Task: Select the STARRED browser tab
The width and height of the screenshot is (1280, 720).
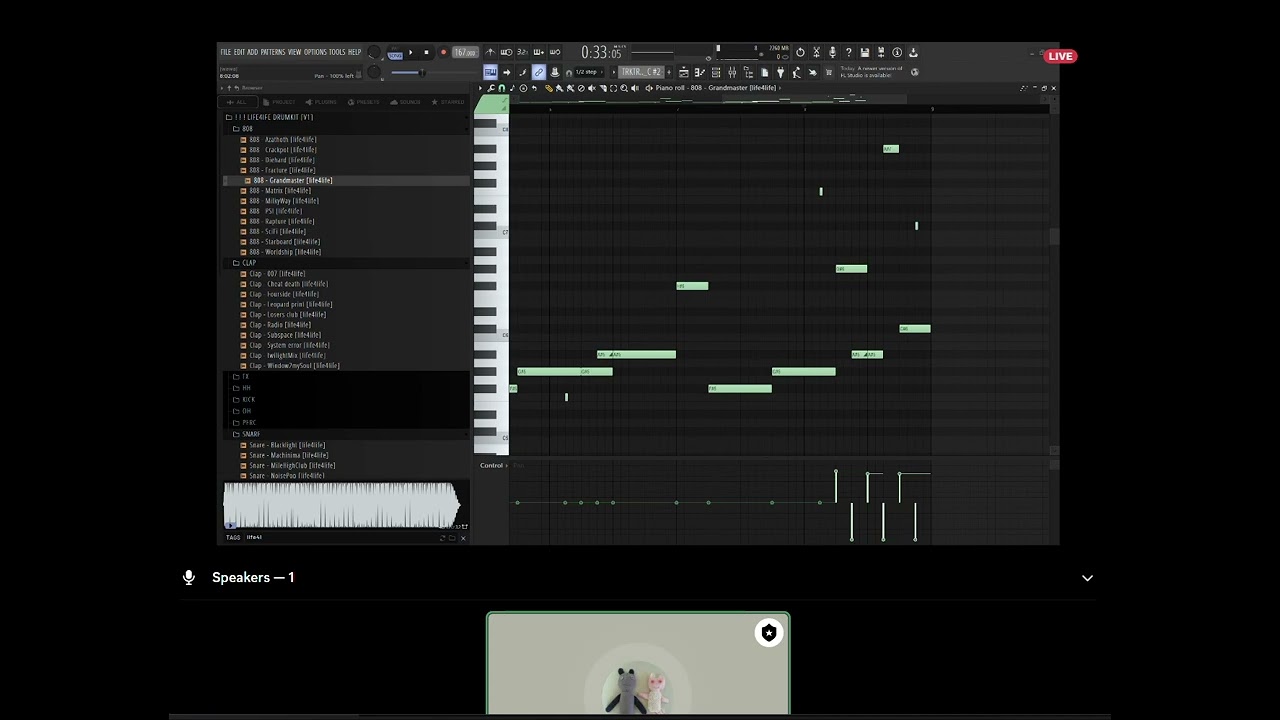Action: 449,102
